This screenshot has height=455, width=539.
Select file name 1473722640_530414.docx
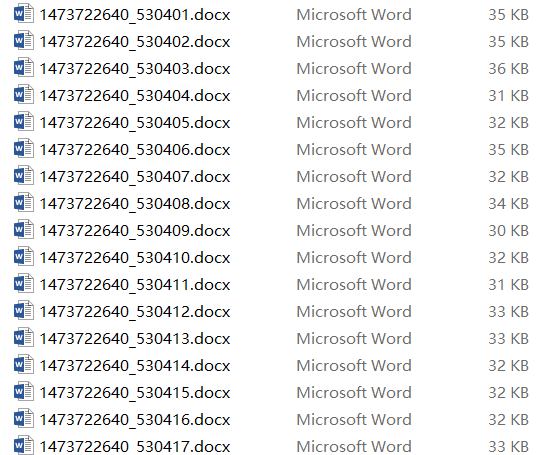[135, 366]
